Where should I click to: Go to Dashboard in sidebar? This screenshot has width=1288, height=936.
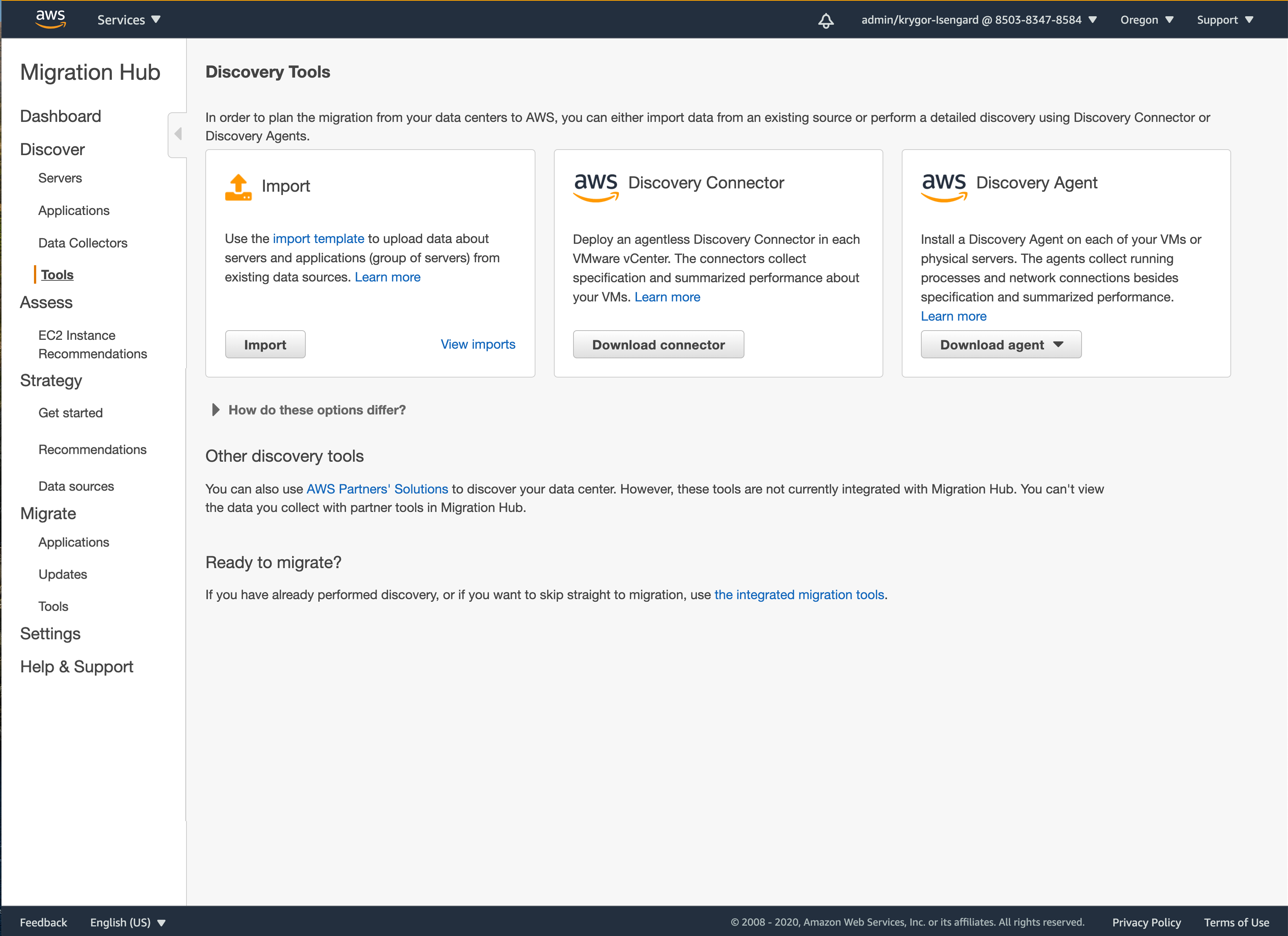coord(61,116)
